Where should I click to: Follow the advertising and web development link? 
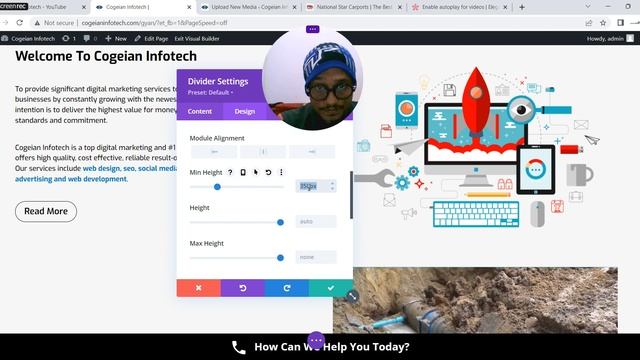[71, 179]
